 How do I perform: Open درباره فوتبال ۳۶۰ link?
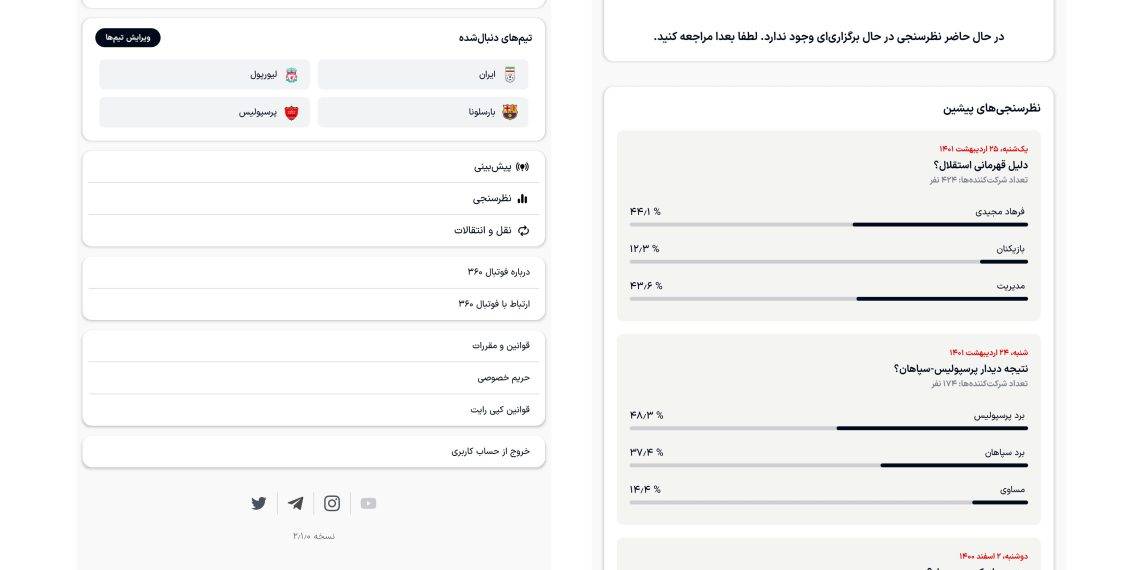pos(498,272)
